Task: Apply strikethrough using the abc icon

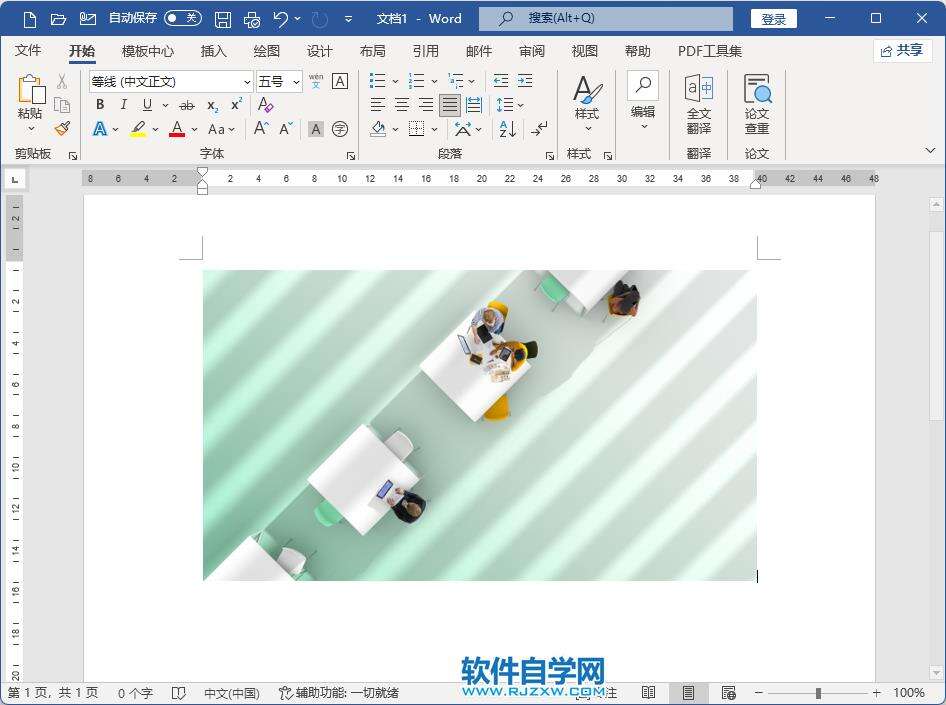Action: coord(186,105)
